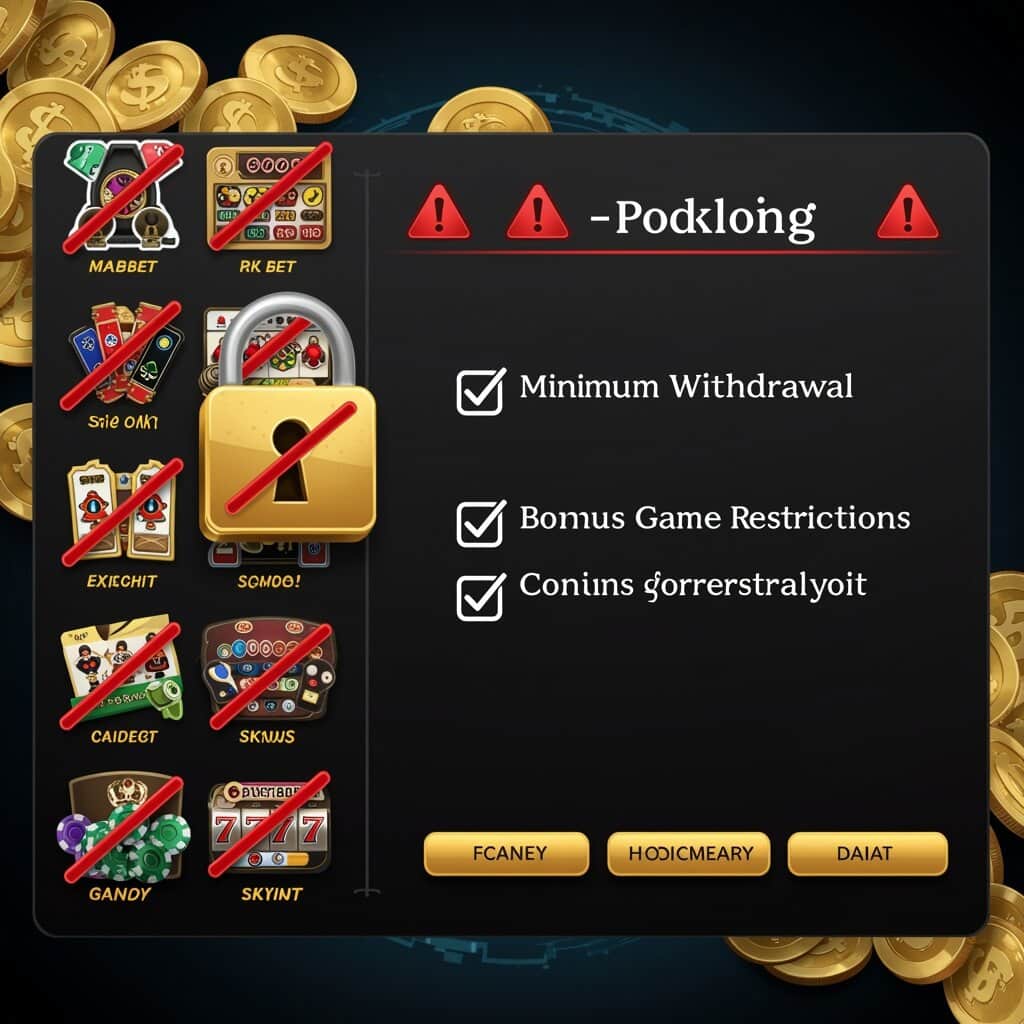Uncheck the Bonus Game Restrictions checkbox

481,524
